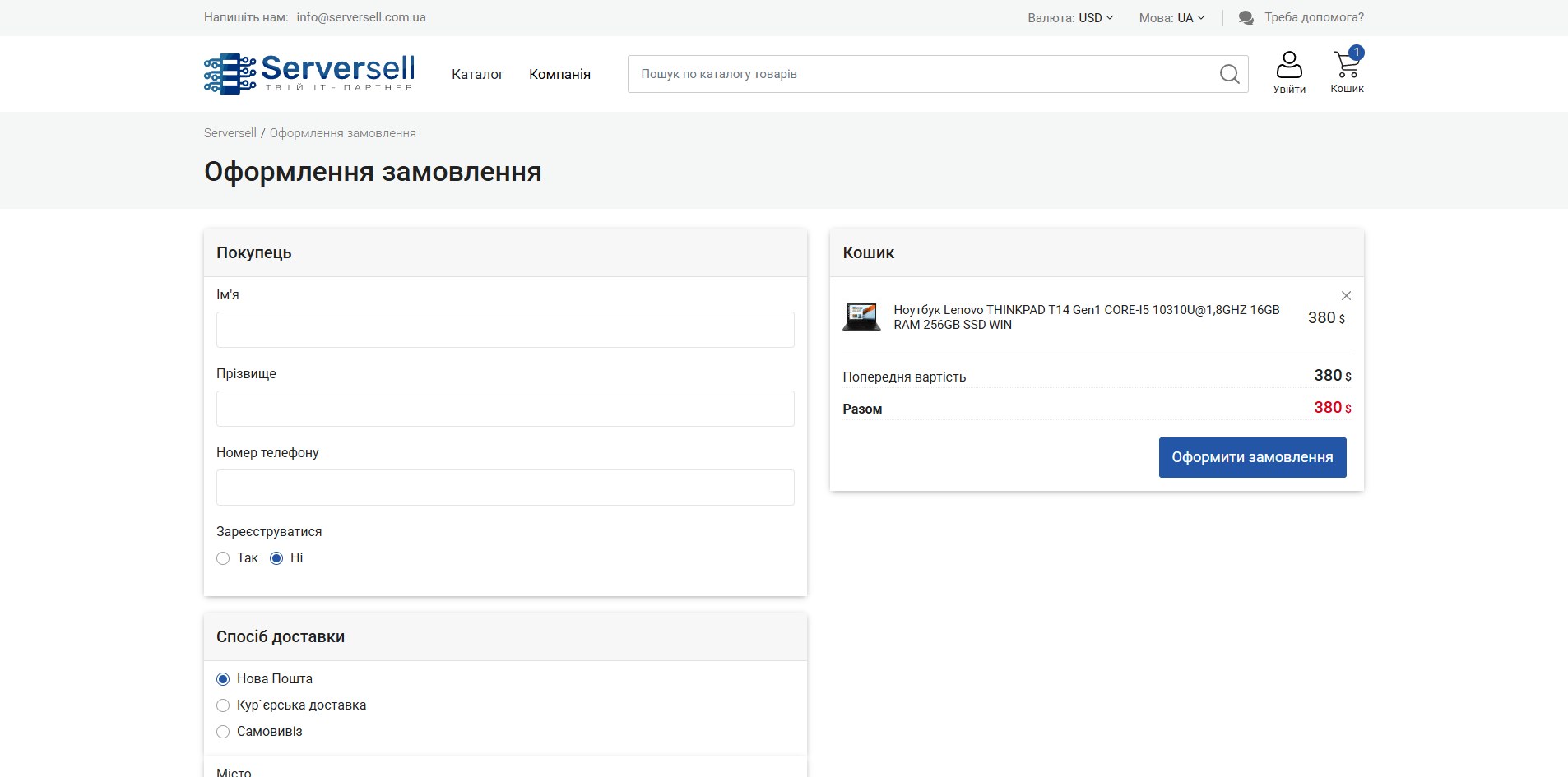Image resolution: width=1568 pixels, height=777 pixels.
Task: Click the Разом total label
Action: (x=862, y=409)
